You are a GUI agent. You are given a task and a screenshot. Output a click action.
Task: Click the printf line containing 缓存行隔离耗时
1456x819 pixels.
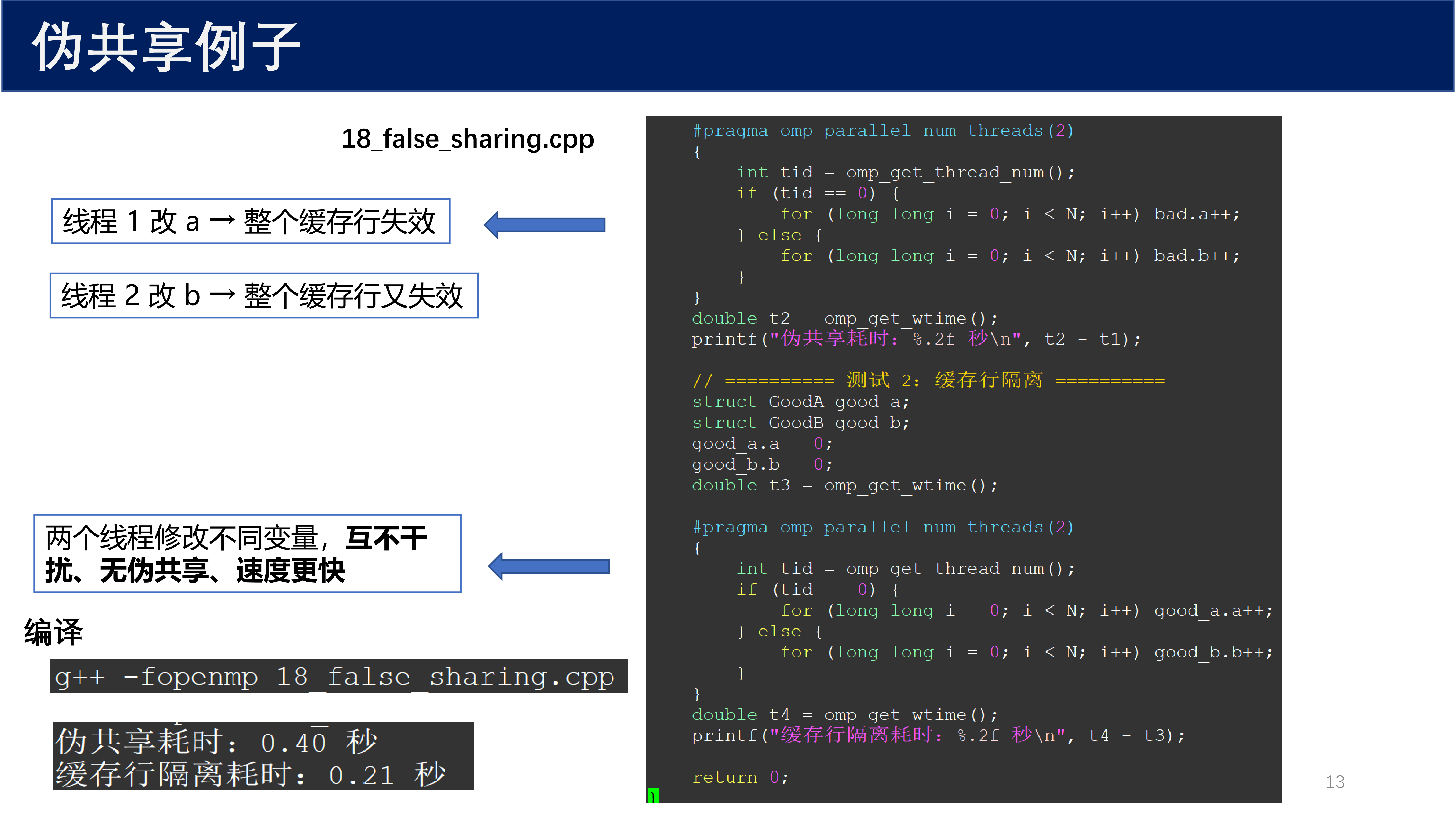tap(938, 736)
